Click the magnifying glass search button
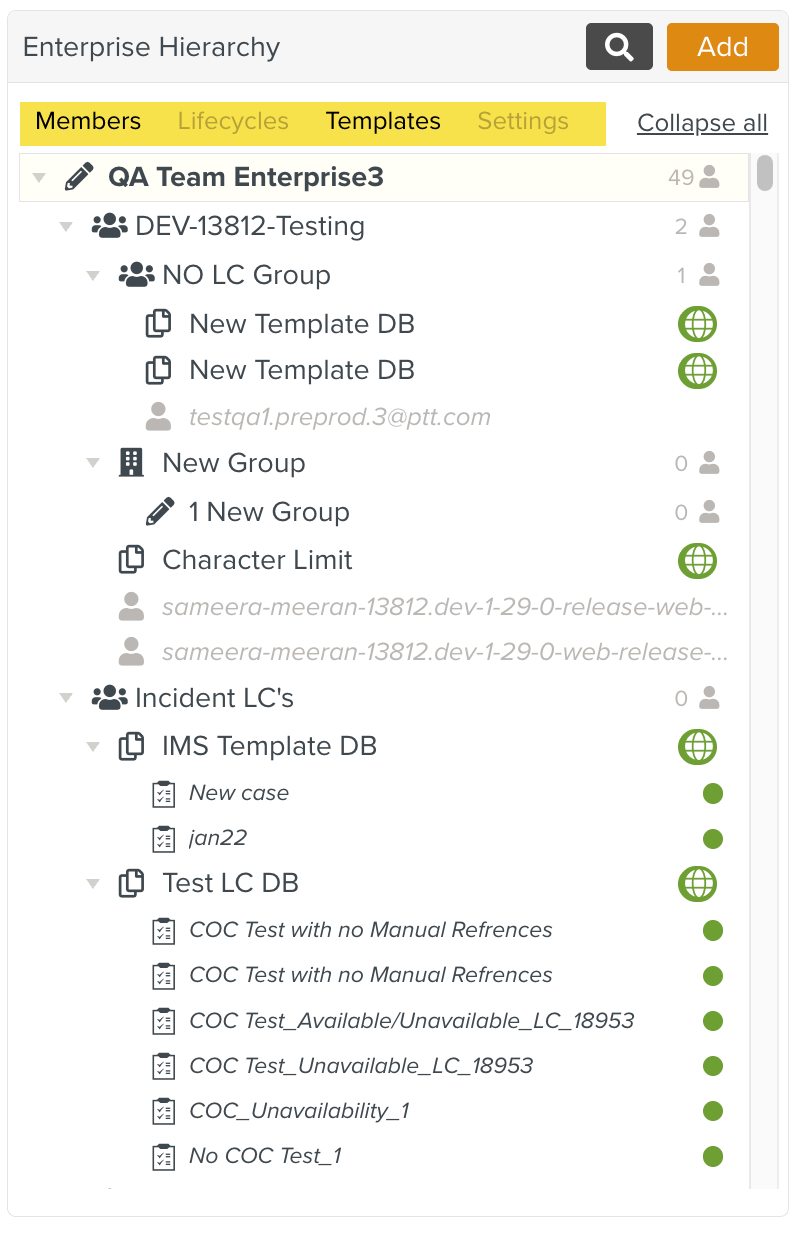 (x=619, y=47)
